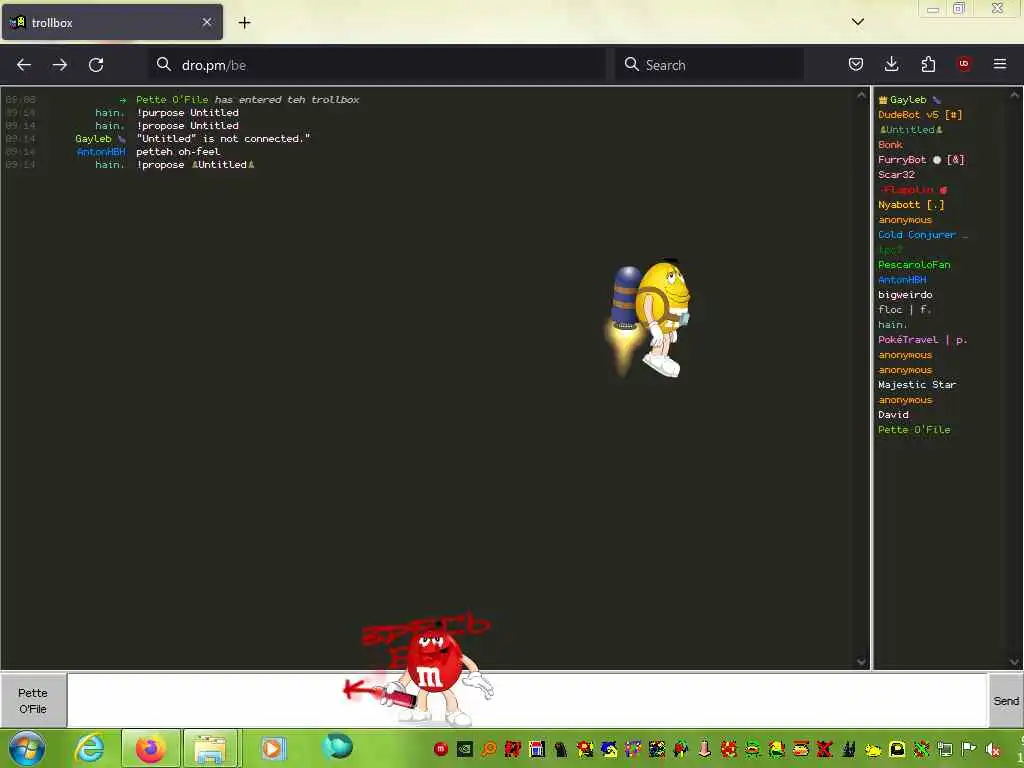Click the "petteh oh-feel" chat message
Viewport: 1024px width, 768px height.
(x=178, y=152)
